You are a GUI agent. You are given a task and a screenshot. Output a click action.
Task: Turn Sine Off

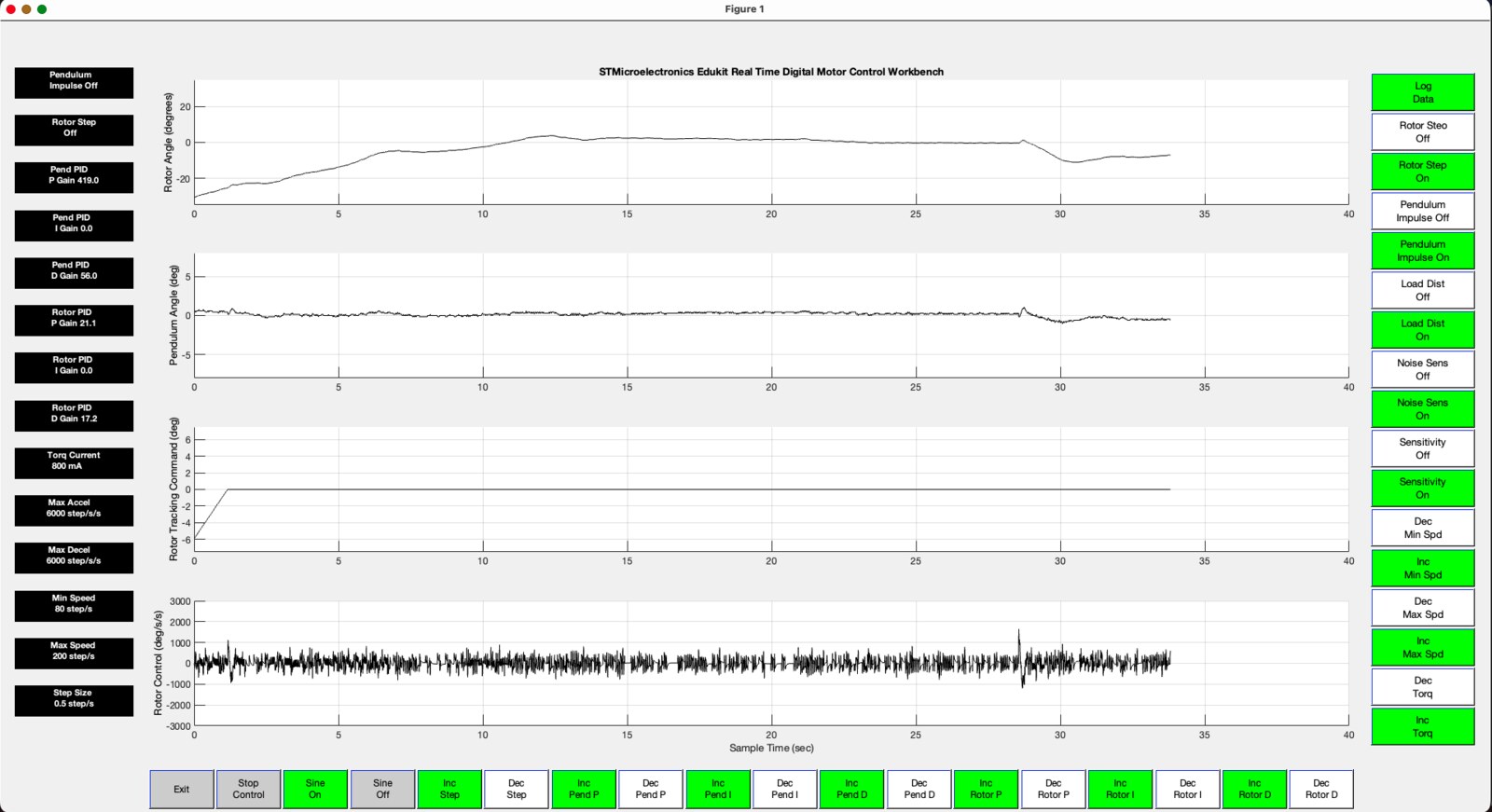[382, 789]
